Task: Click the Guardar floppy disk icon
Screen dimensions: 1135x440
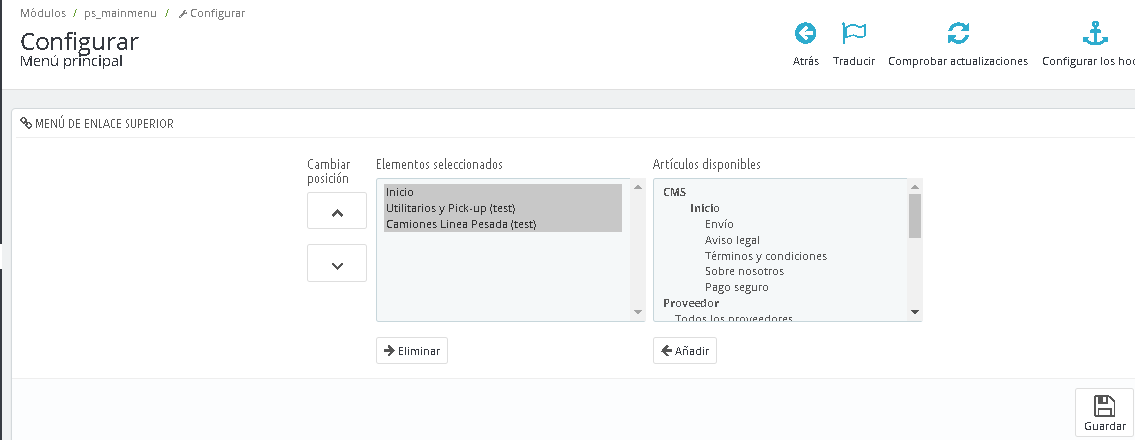Action: (x=1104, y=405)
